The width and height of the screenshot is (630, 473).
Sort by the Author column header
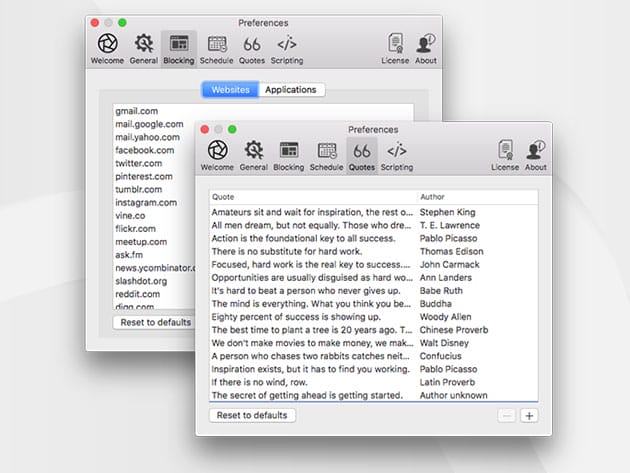click(477, 197)
